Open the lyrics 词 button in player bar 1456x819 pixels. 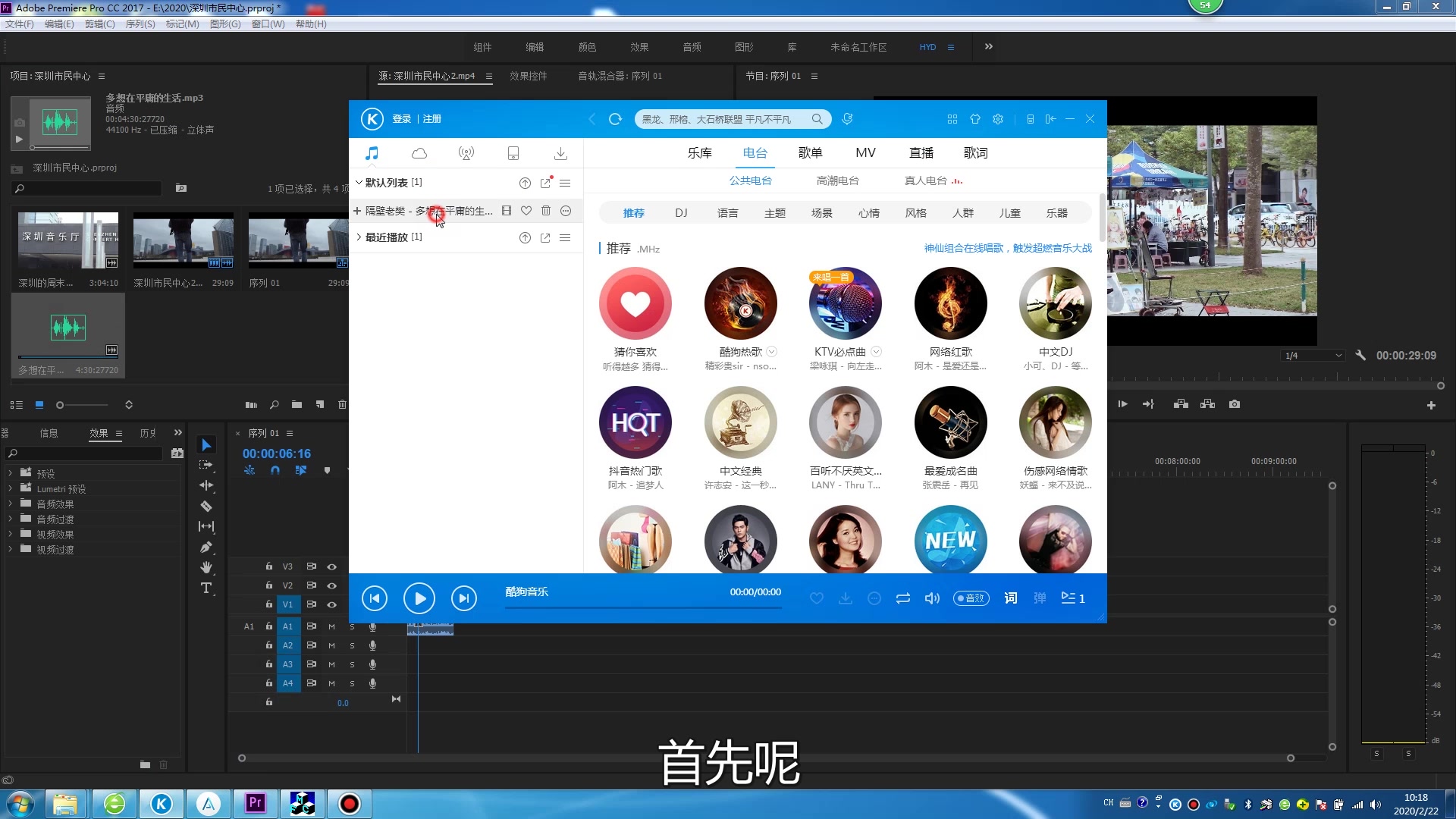[1011, 598]
